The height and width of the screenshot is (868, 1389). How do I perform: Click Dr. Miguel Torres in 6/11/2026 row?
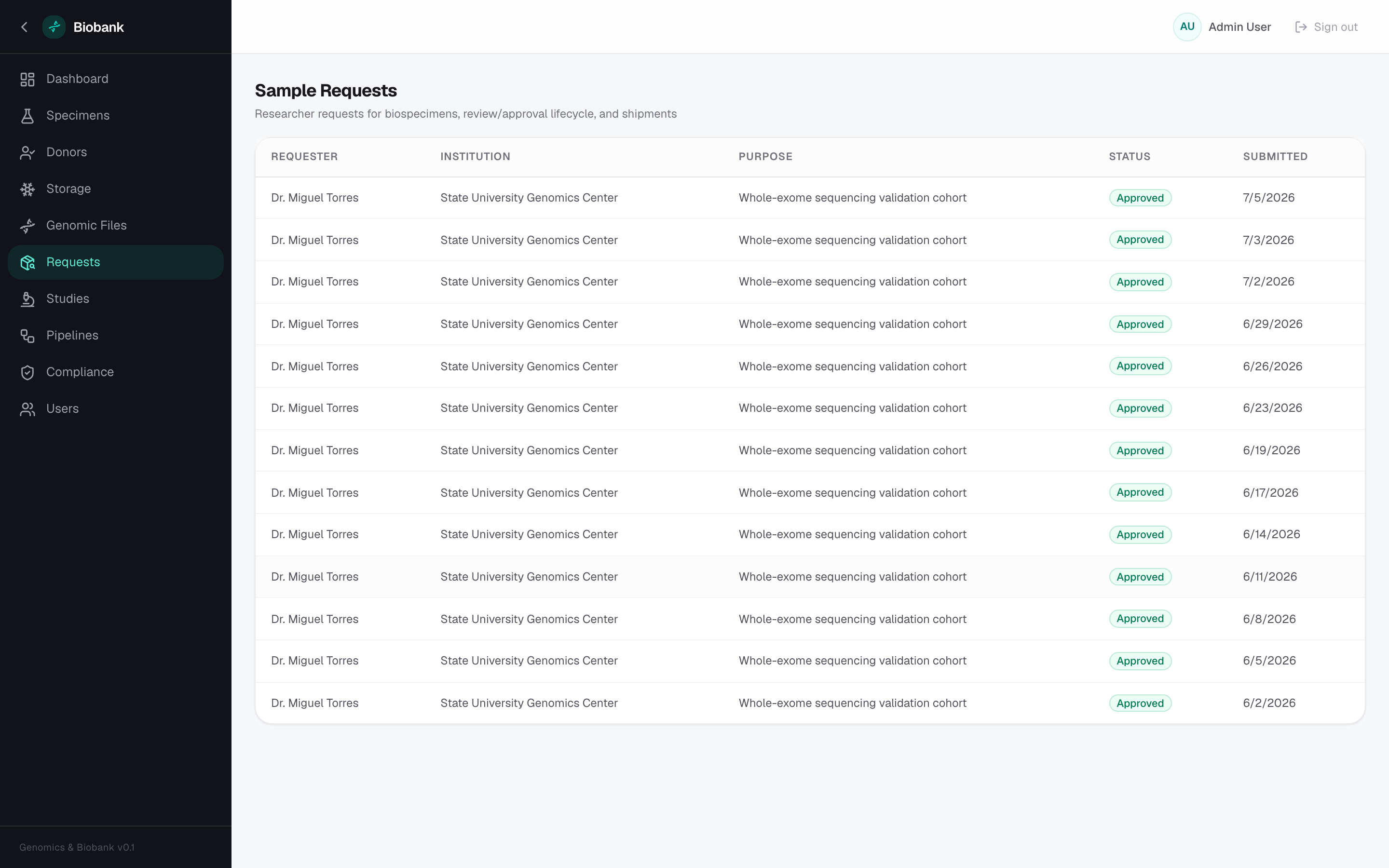[314, 577]
